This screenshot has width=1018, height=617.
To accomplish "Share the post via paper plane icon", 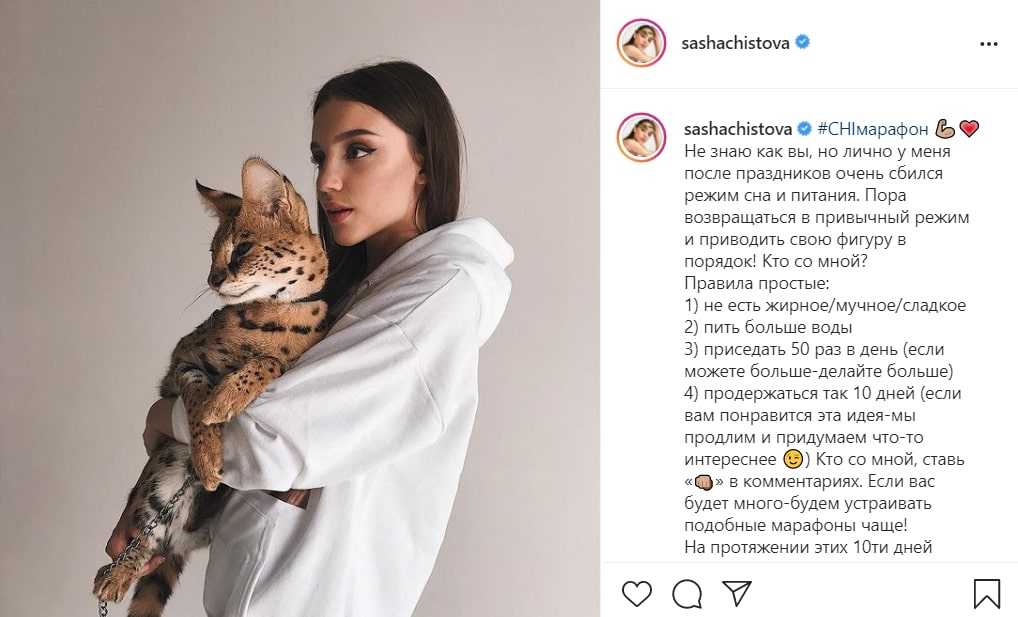I will (737, 593).
